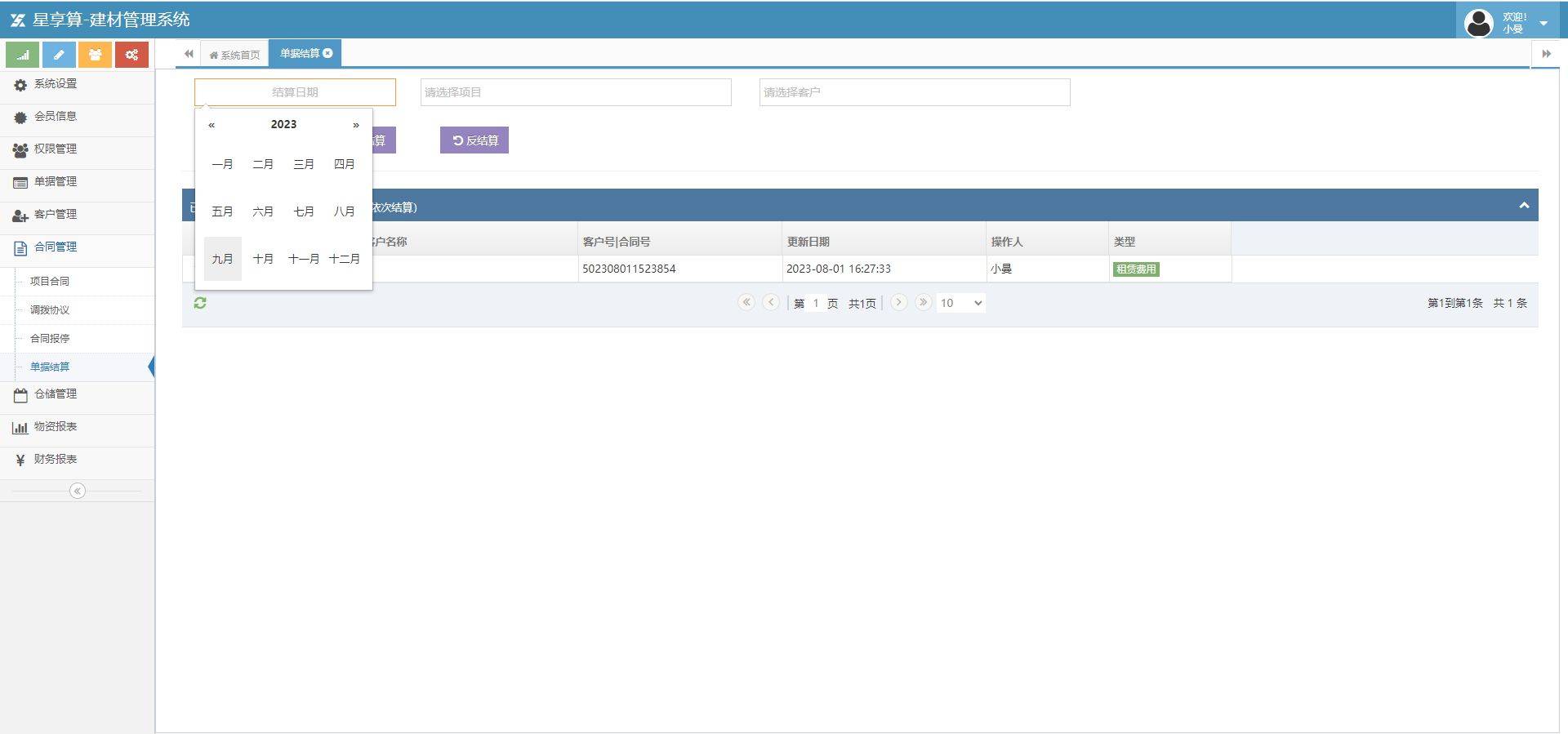The width and height of the screenshot is (1568, 734).
Task: Open the rows-per-page dropdown showing 10
Action: click(960, 303)
